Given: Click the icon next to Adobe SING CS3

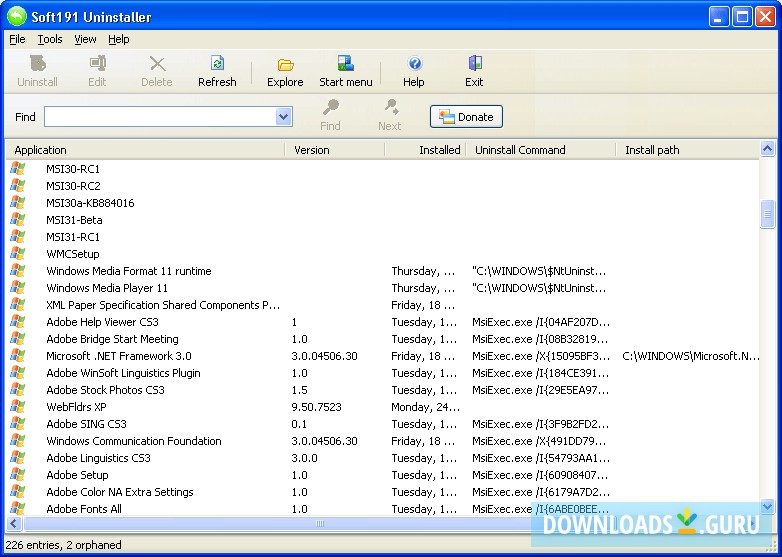Looking at the screenshot, I should click(17, 423).
